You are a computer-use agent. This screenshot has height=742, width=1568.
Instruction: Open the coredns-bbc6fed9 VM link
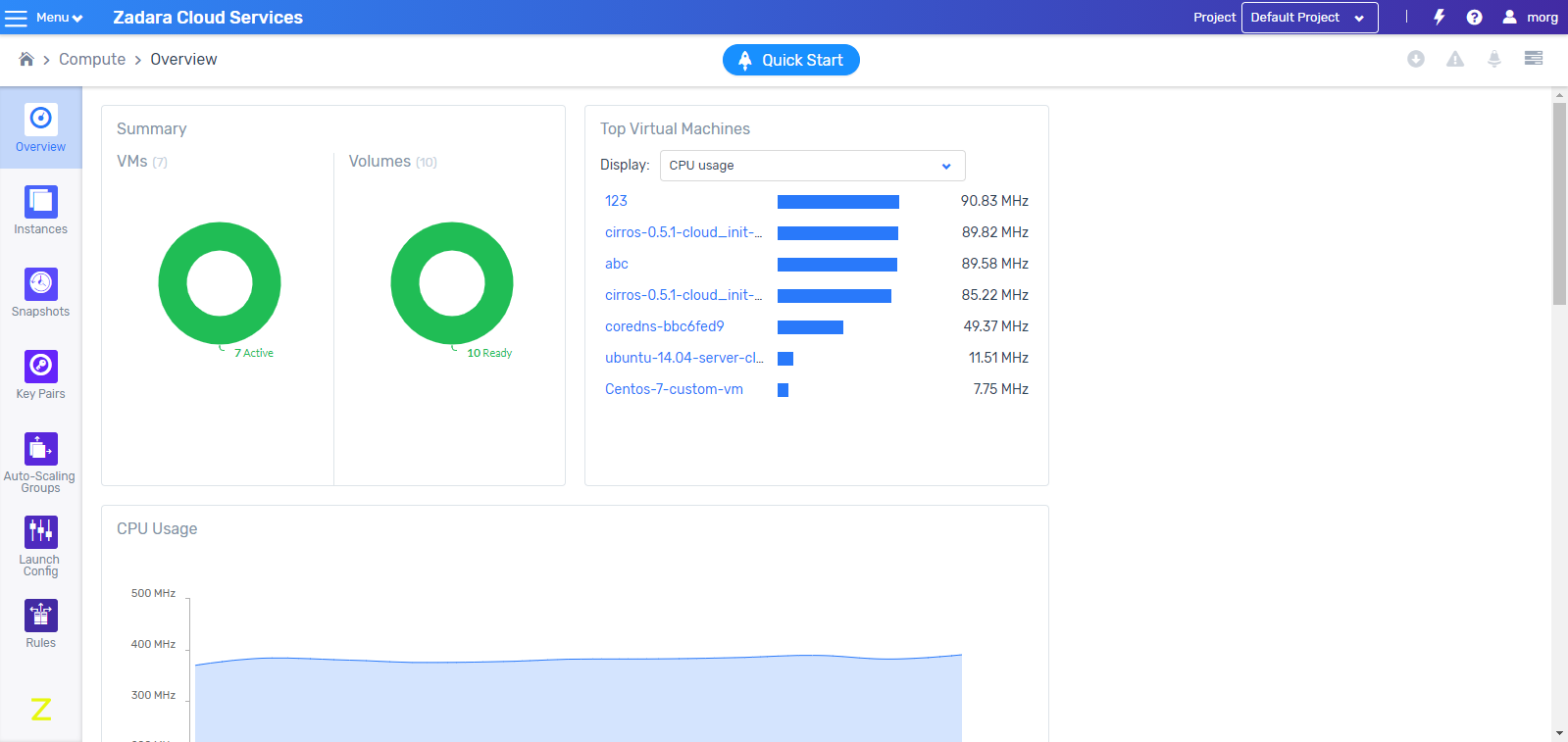(664, 326)
